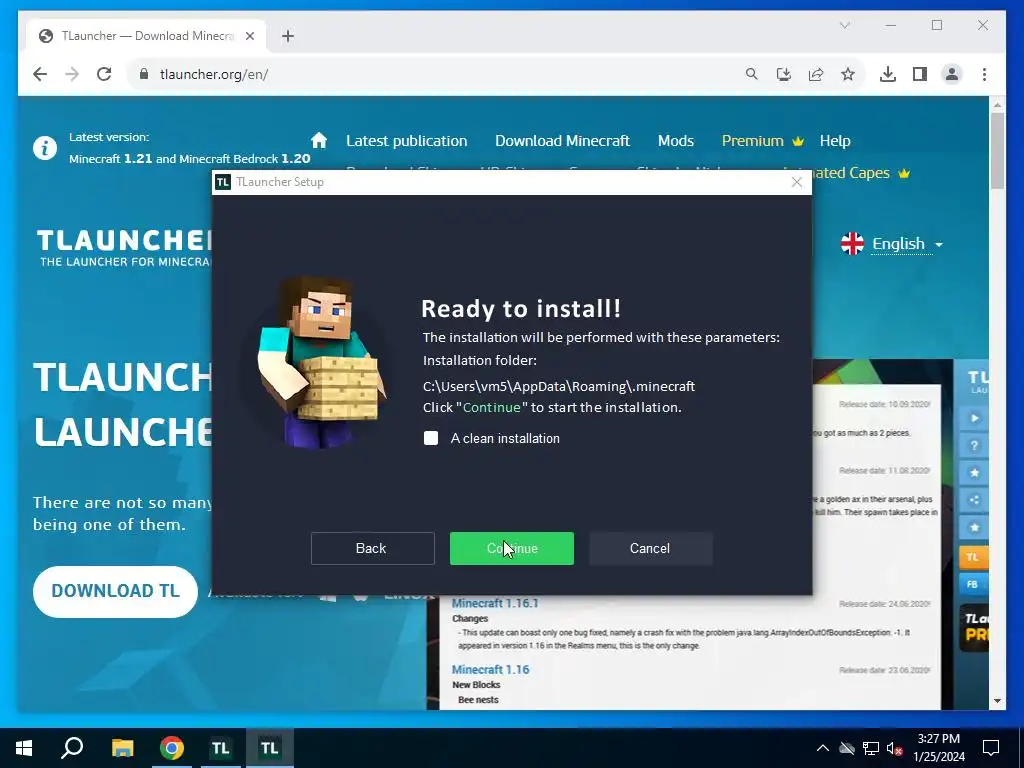The width and height of the screenshot is (1024, 768).
Task: Click the page vertical scrollbar thumb
Action: [997, 151]
